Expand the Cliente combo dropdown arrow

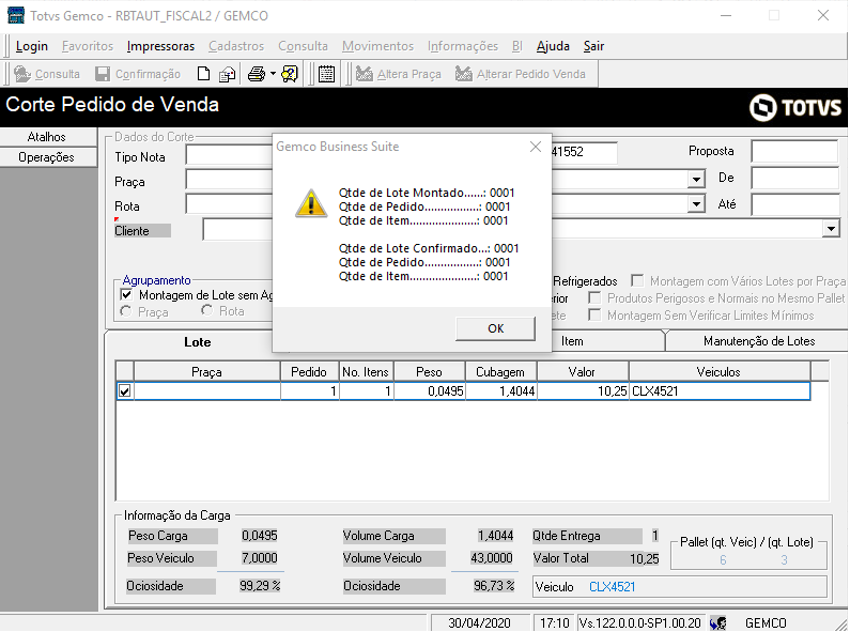point(831,229)
